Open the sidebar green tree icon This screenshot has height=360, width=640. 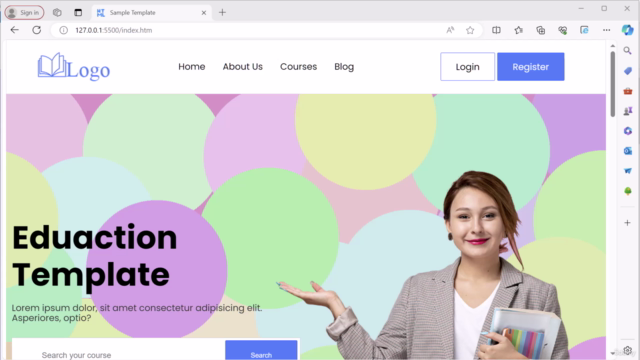(628, 191)
